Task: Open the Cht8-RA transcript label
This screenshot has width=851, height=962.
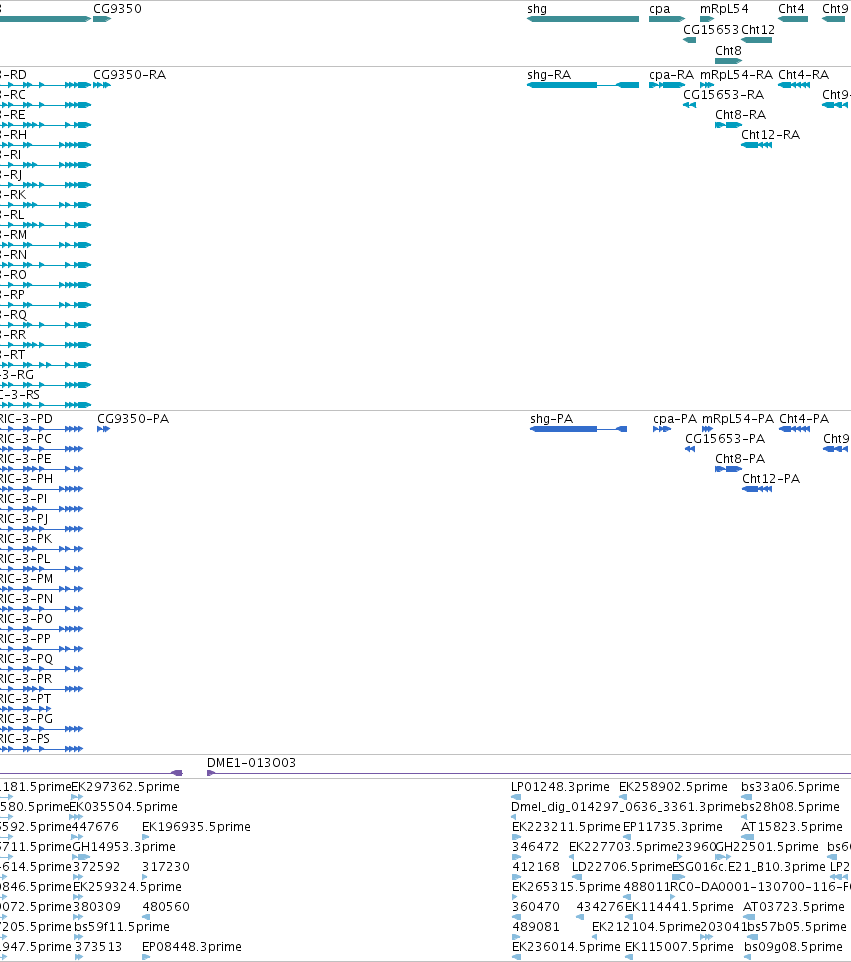Action: [x=741, y=115]
